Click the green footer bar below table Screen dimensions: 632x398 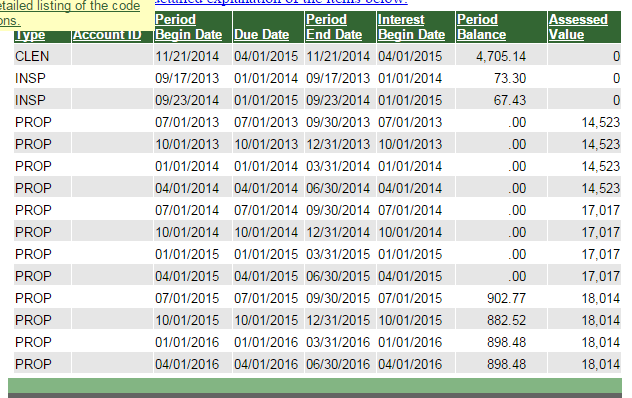[x=315, y=385]
